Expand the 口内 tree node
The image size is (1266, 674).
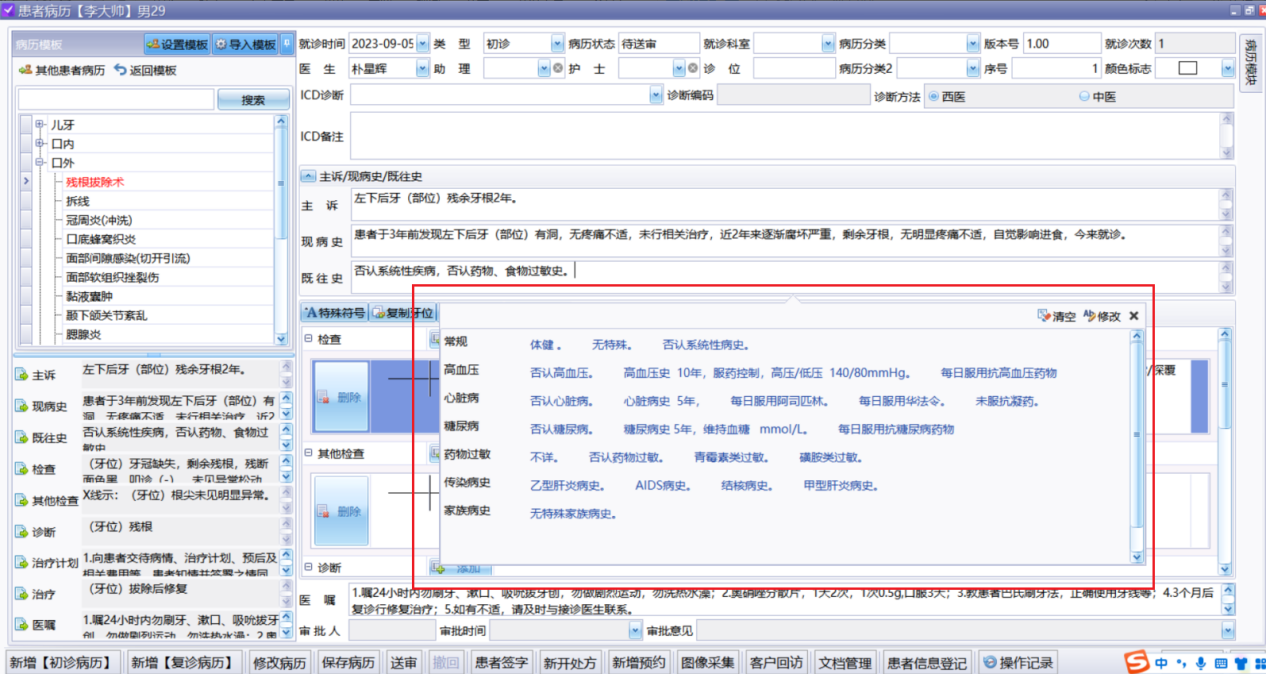[40, 144]
